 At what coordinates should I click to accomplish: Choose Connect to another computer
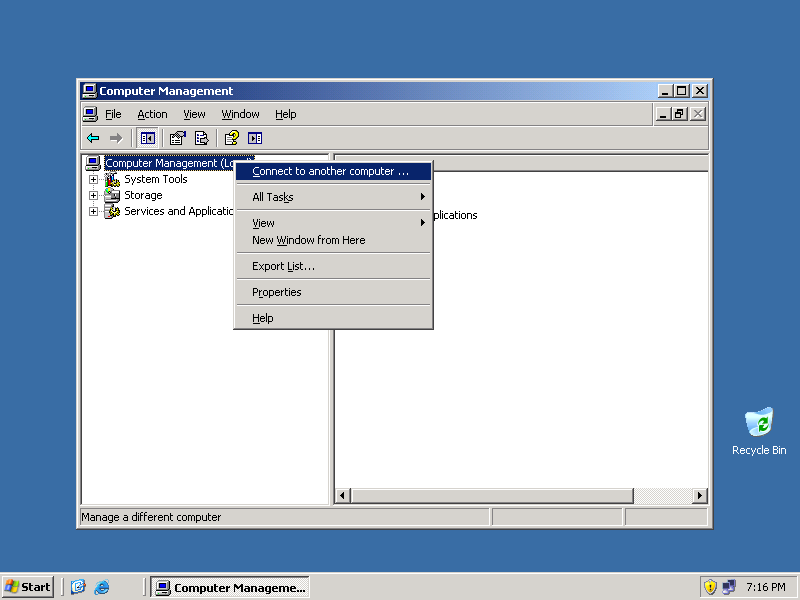[x=333, y=171]
